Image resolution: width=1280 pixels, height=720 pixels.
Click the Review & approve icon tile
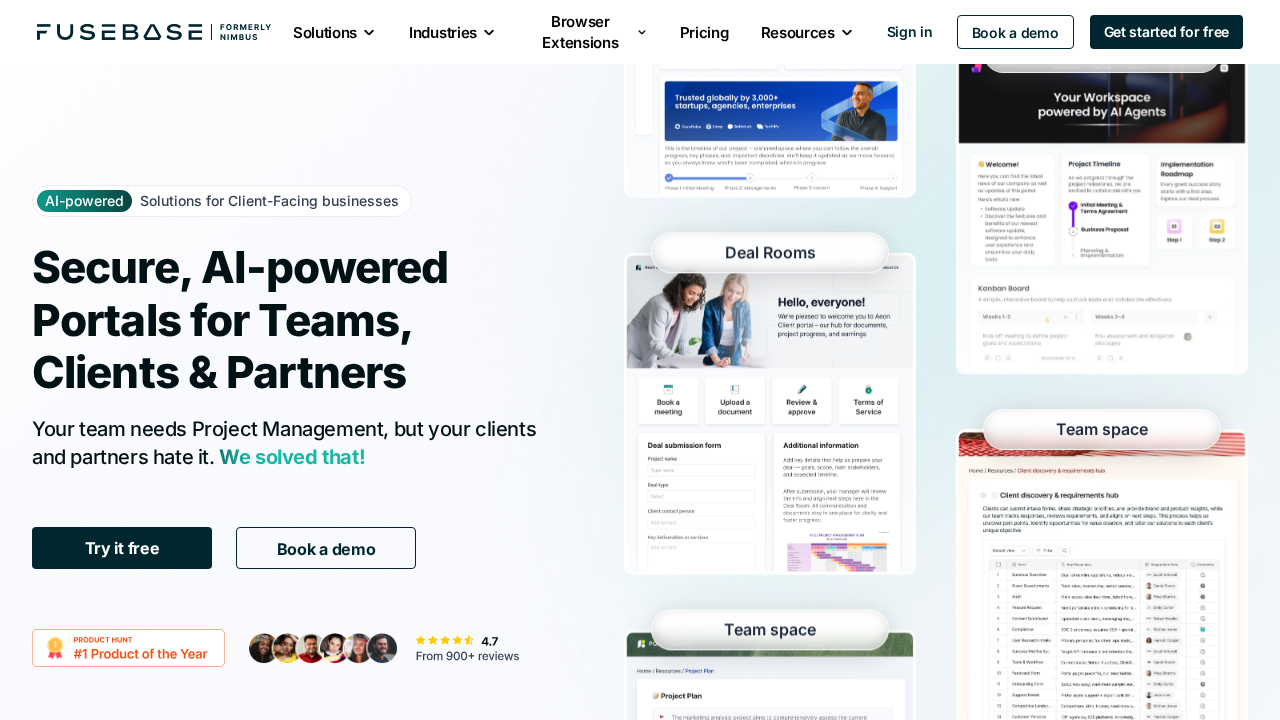click(x=802, y=400)
